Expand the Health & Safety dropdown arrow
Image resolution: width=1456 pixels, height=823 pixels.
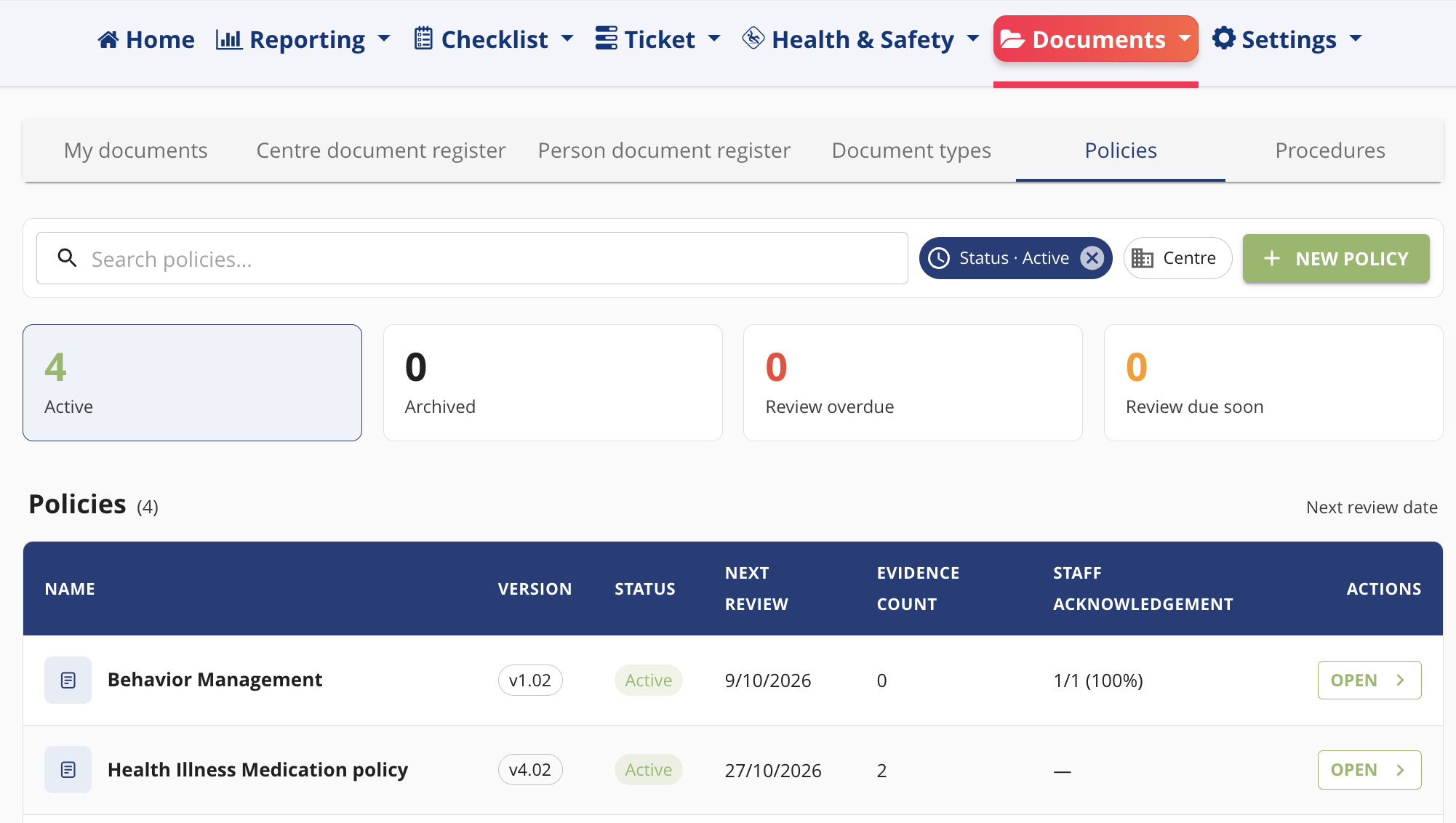[x=973, y=38]
